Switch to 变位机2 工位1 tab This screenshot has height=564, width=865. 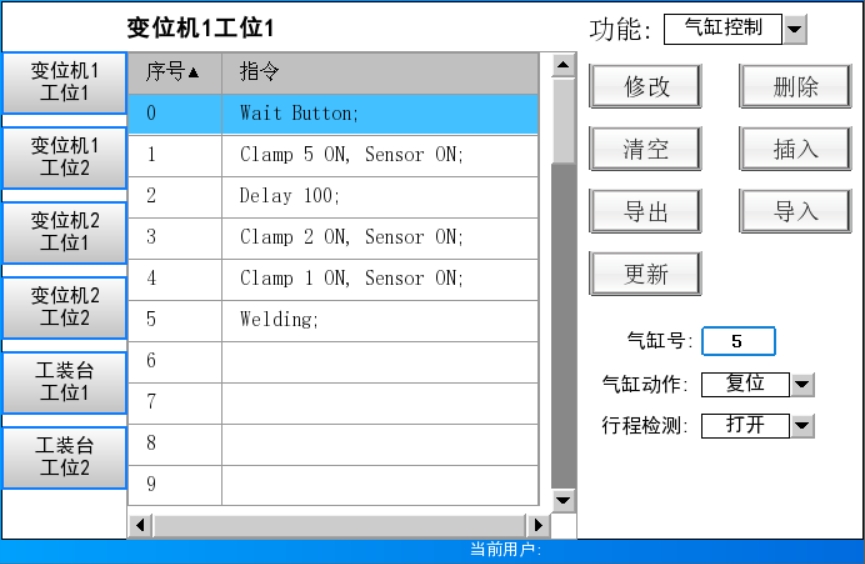pyautogui.click(x=64, y=232)
